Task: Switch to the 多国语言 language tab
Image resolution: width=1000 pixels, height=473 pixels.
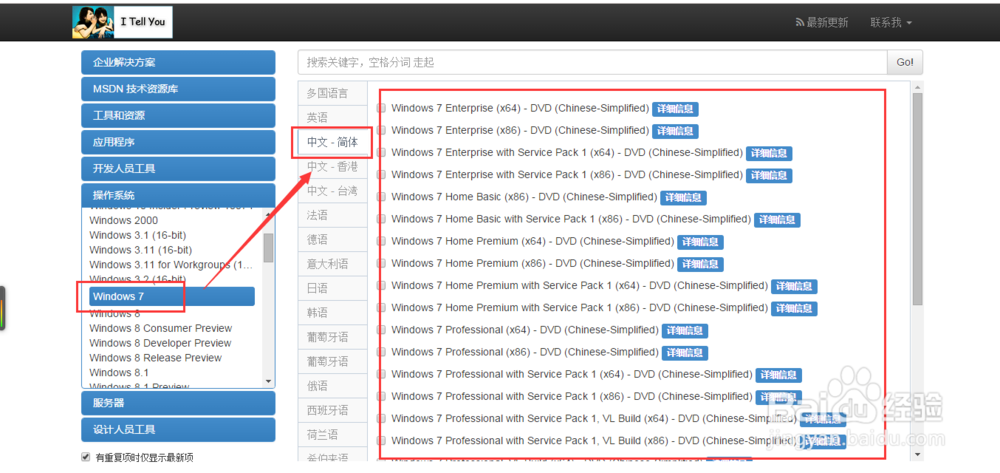Action: click(332, 93)
